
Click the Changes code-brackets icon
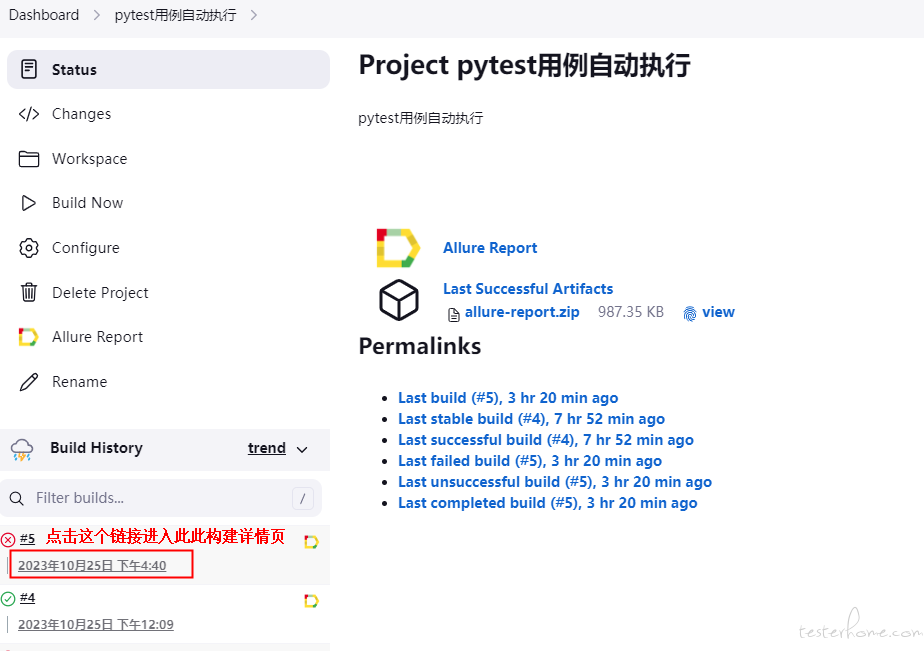(29, 114)
